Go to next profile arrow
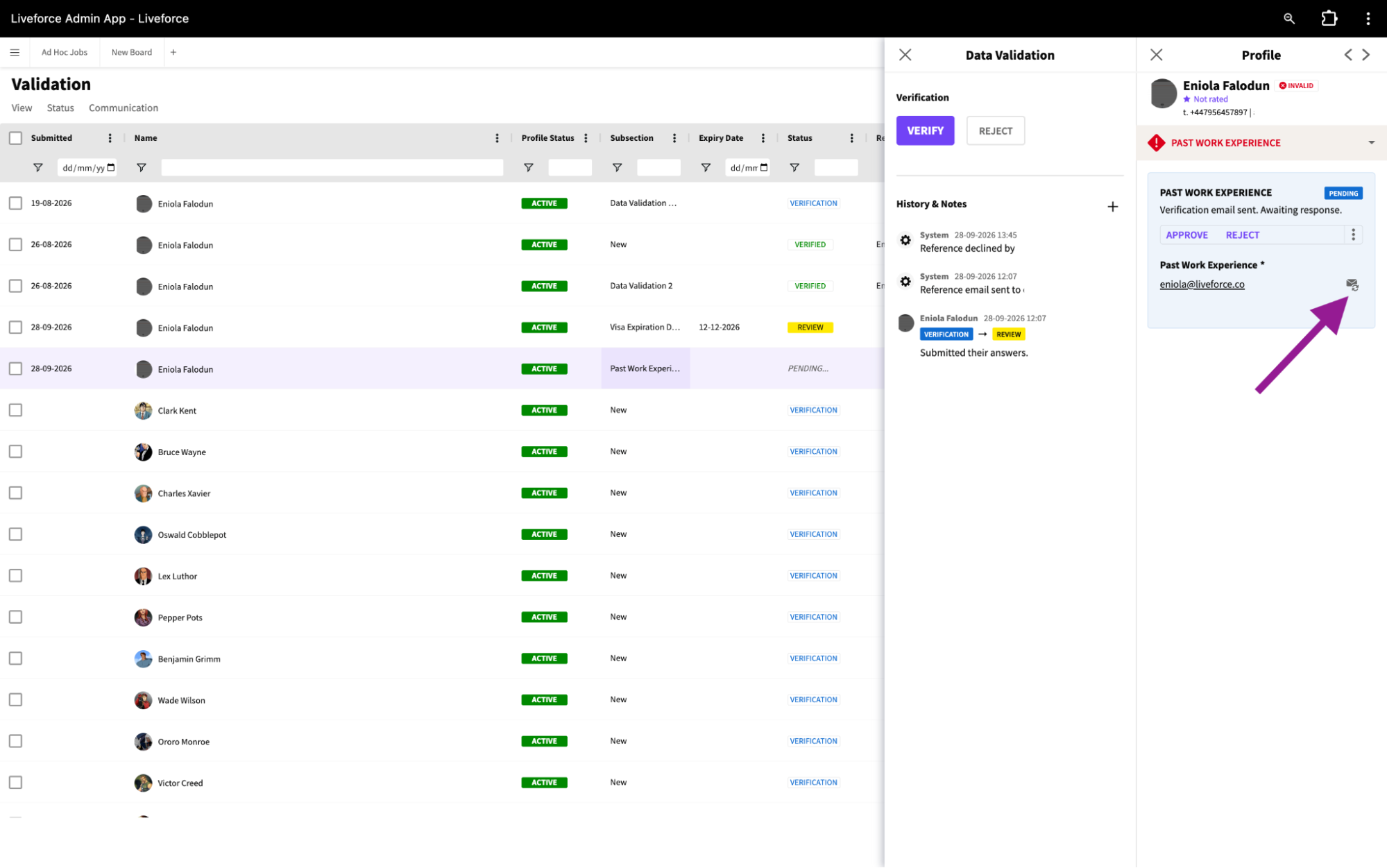This screenshot has width=1387, height=868. point(1366,55)
